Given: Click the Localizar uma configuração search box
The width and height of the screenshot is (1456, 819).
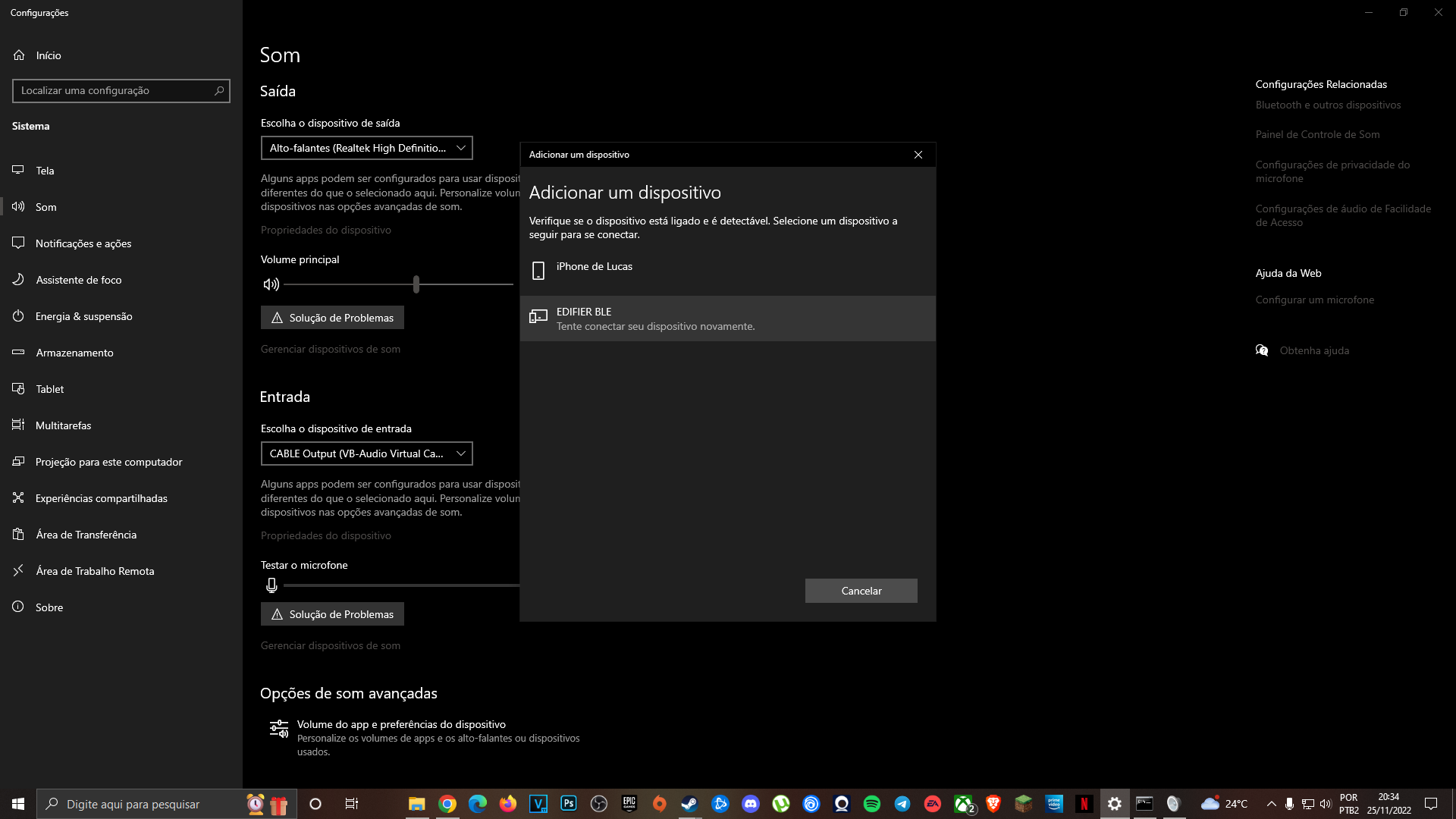Looking at the screenshot, I should tap(121, 91).
